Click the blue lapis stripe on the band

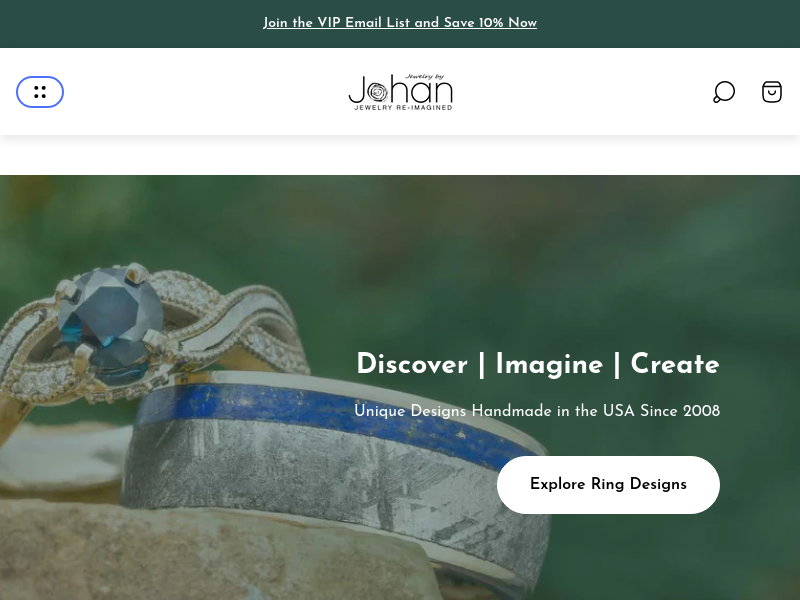click(x=327, y=413)
